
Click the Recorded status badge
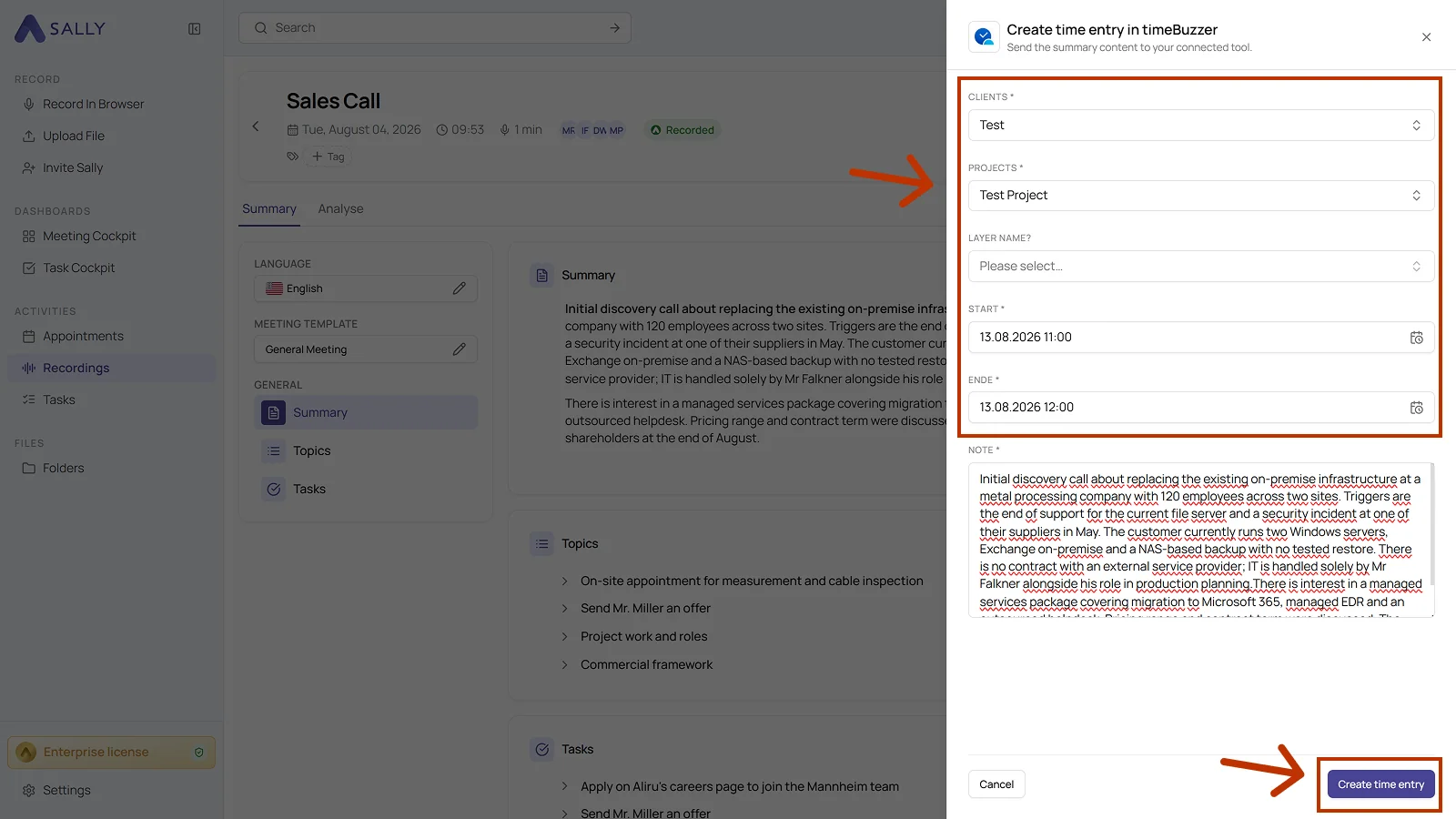[682, 130]
